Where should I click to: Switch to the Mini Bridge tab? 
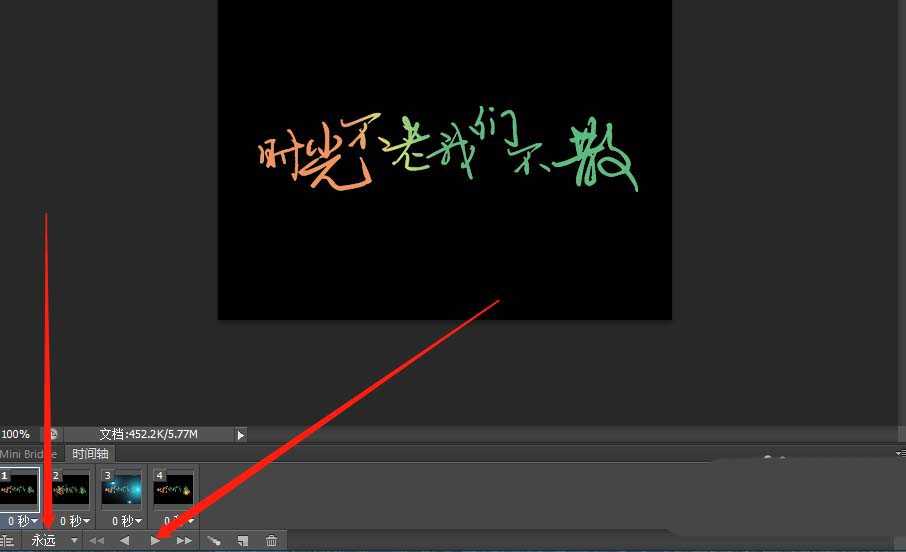pos(28,454)
